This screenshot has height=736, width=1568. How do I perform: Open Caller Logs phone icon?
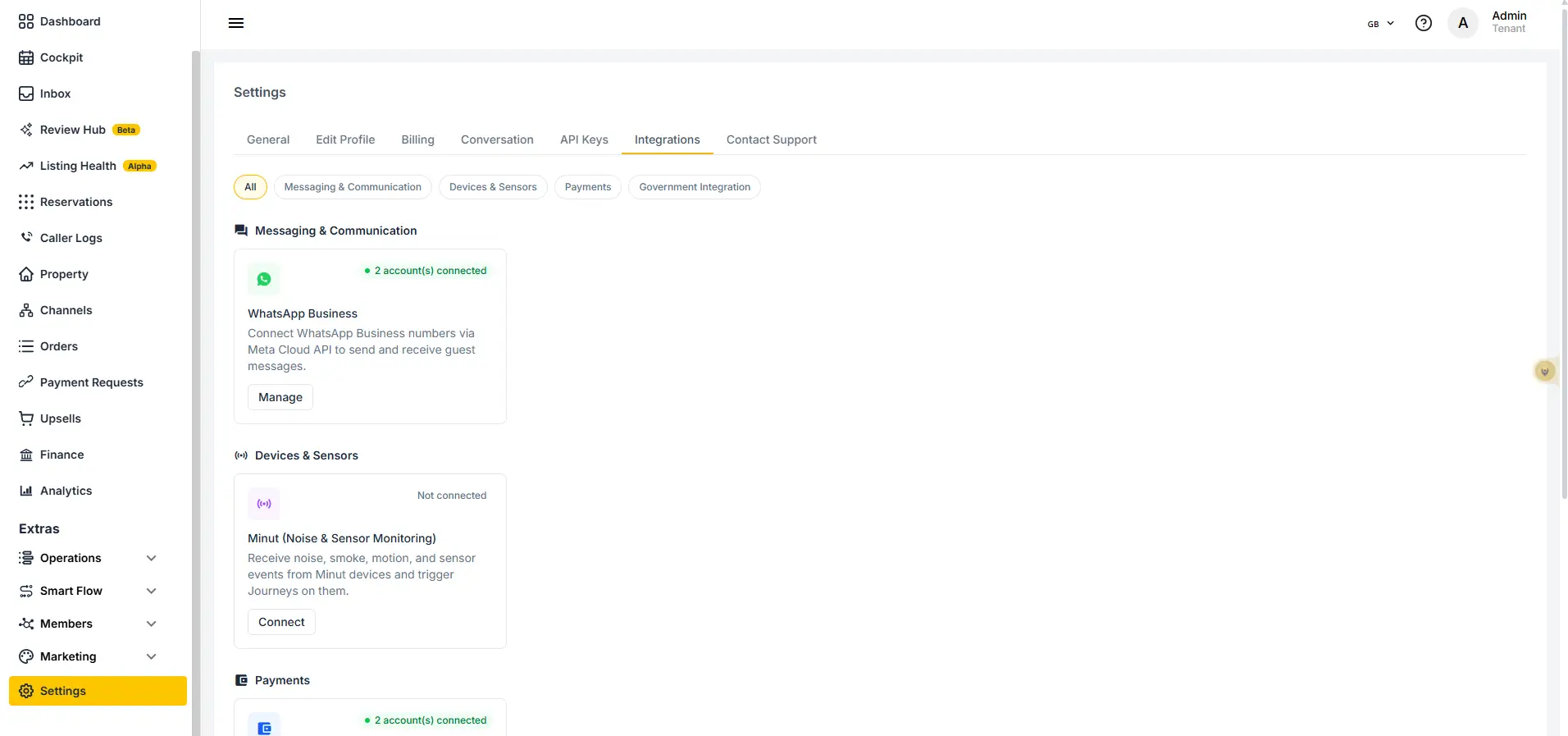[x=26, y=238]
